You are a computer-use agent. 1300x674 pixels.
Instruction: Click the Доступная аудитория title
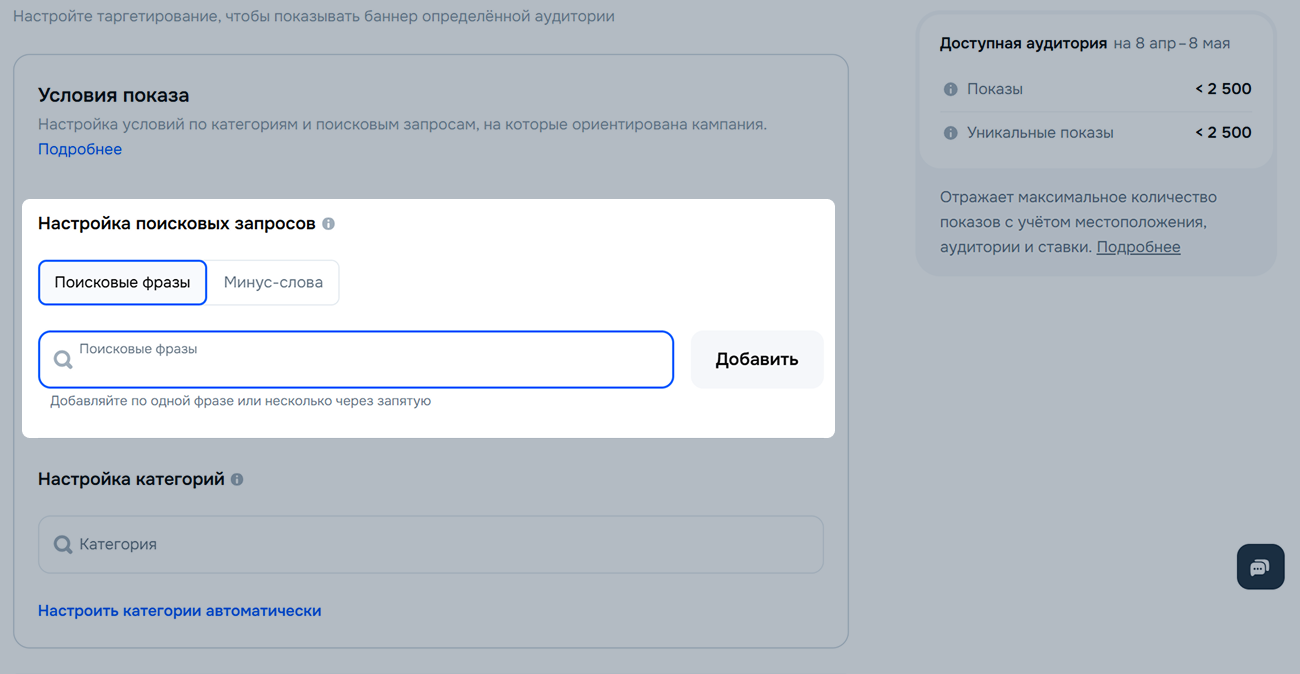pyautogui.click(x=1023, y=43)
